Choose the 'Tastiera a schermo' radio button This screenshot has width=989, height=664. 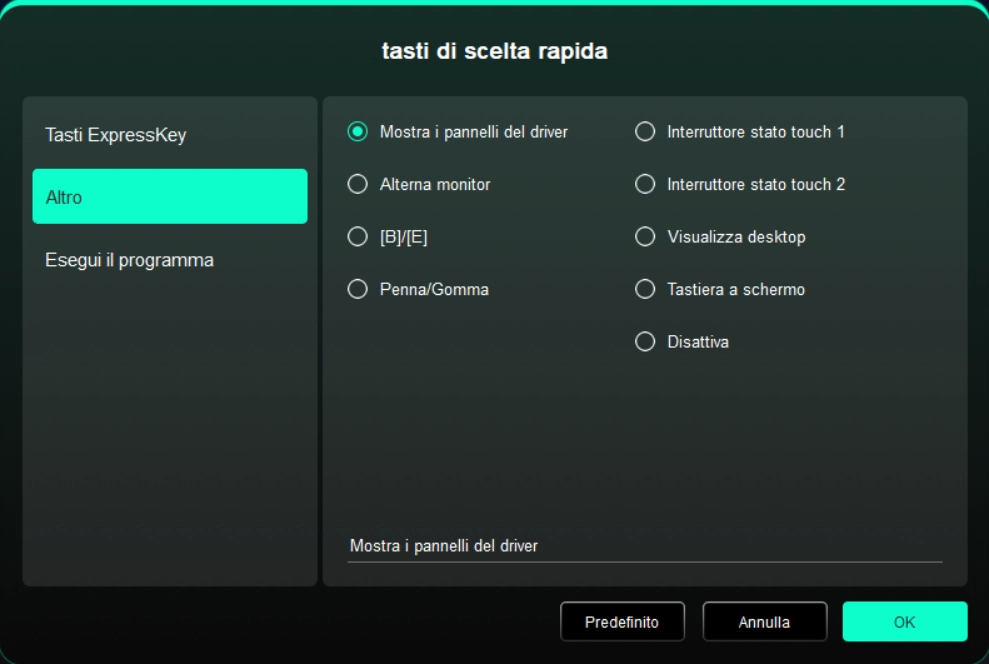click(x=645, y=290)
